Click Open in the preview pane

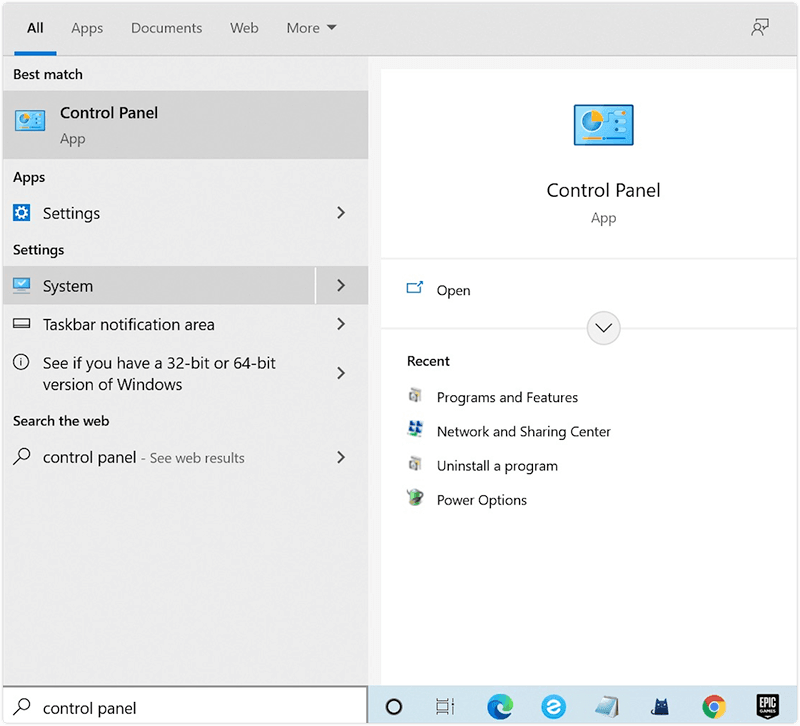pyautogui.click(x=453, y=290)
